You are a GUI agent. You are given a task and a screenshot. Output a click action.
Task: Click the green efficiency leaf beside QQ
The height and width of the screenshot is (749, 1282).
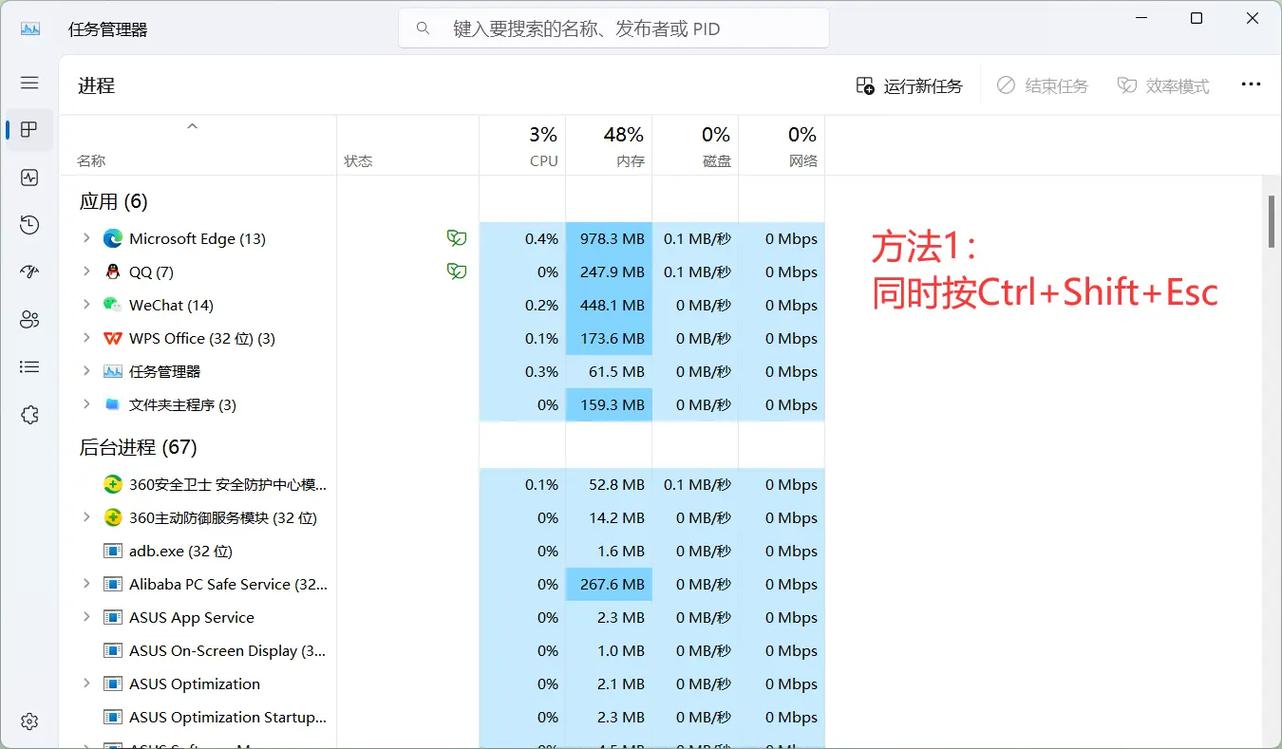(457, 271)
